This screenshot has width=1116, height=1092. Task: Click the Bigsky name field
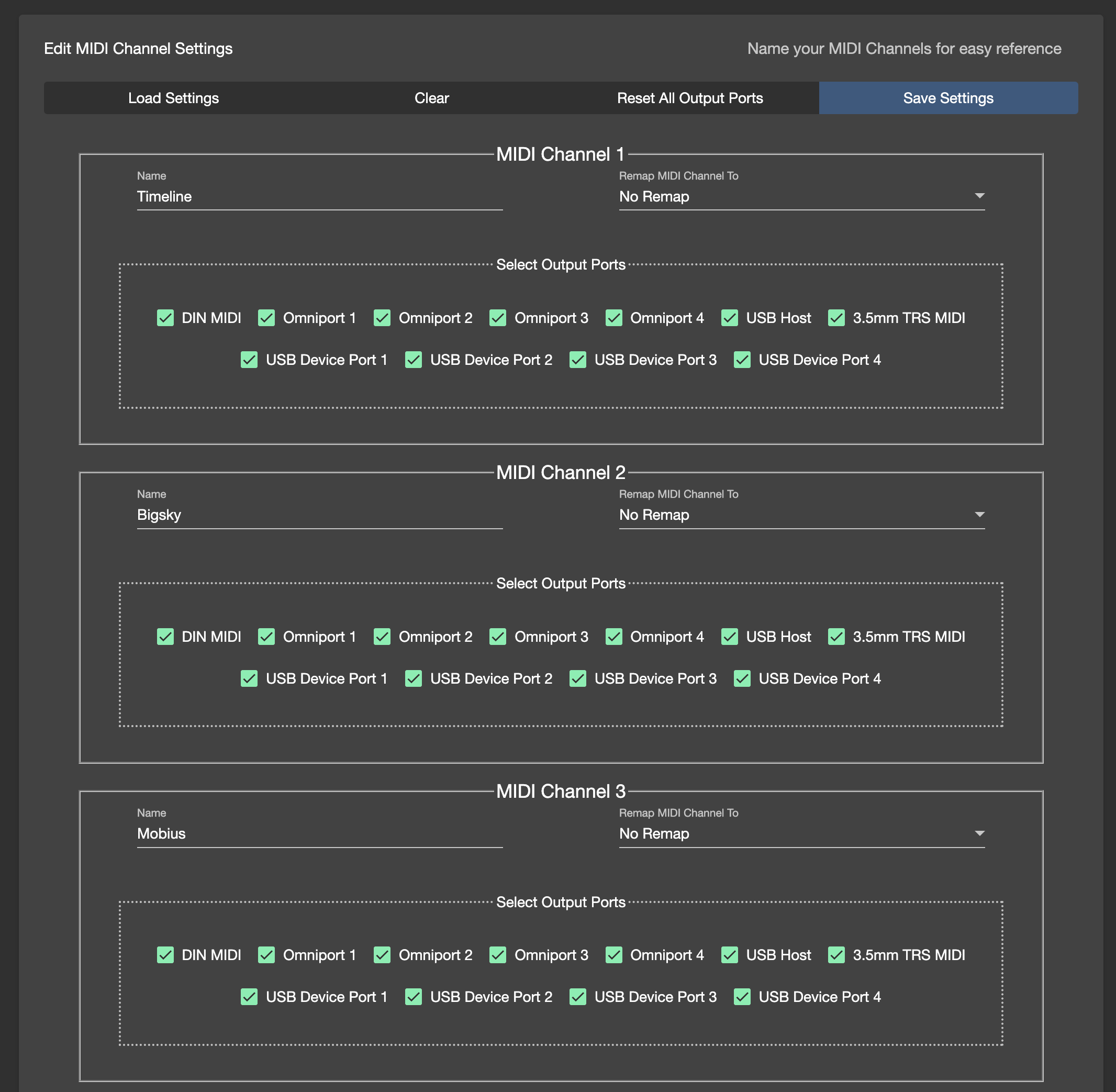(319, 515)
